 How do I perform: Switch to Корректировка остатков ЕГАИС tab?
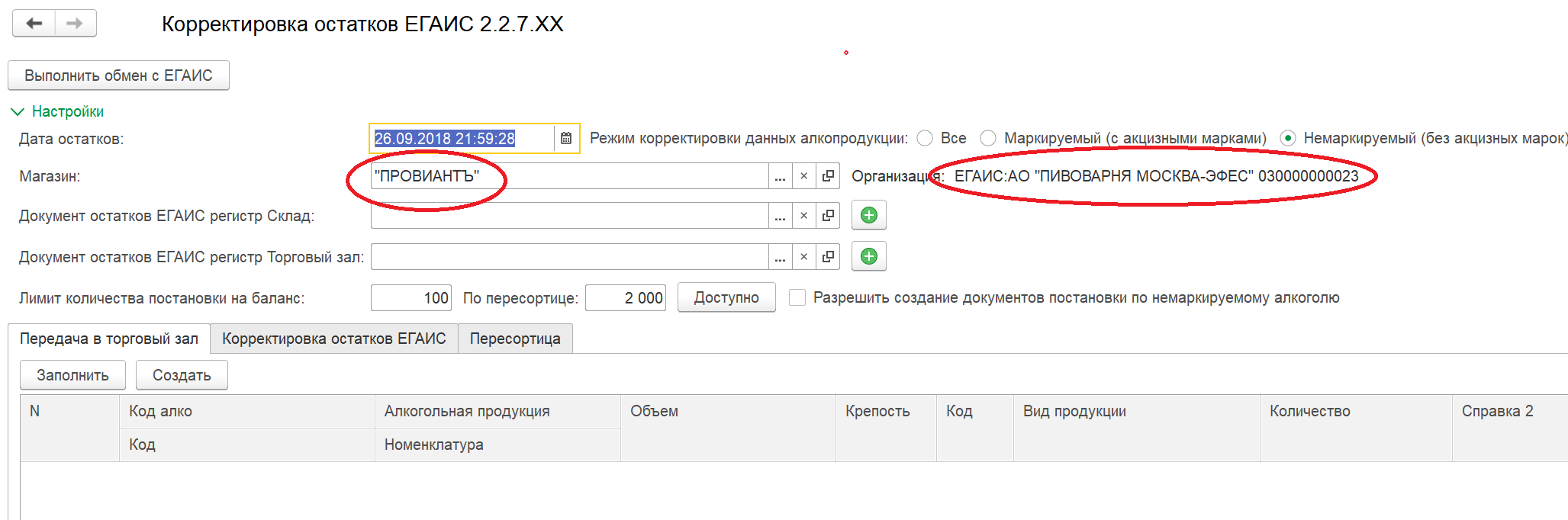pyautogui.click(x=334, y=339)
